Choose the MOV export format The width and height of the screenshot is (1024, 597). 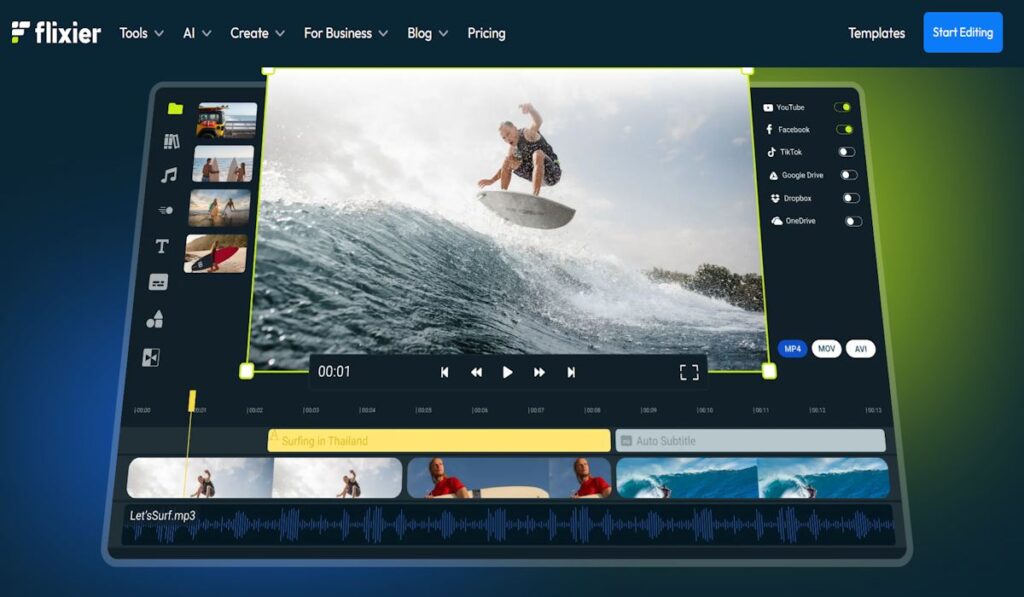point(826,349)
